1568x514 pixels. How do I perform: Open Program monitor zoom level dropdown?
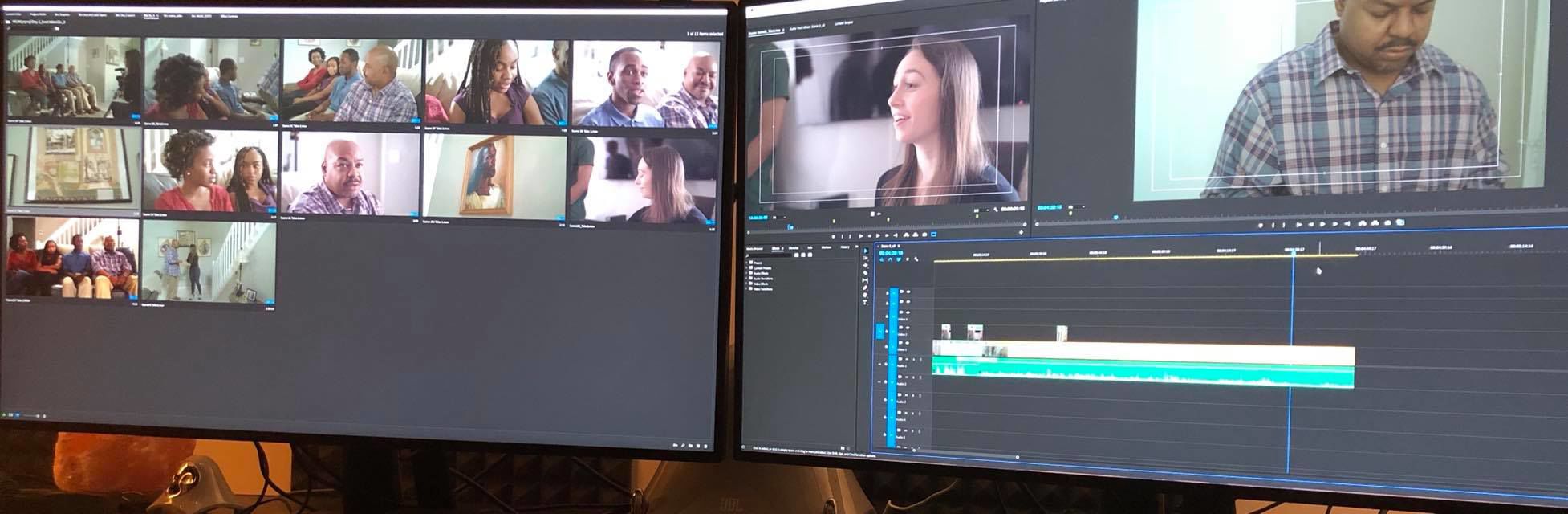(x=1076, y=206)
